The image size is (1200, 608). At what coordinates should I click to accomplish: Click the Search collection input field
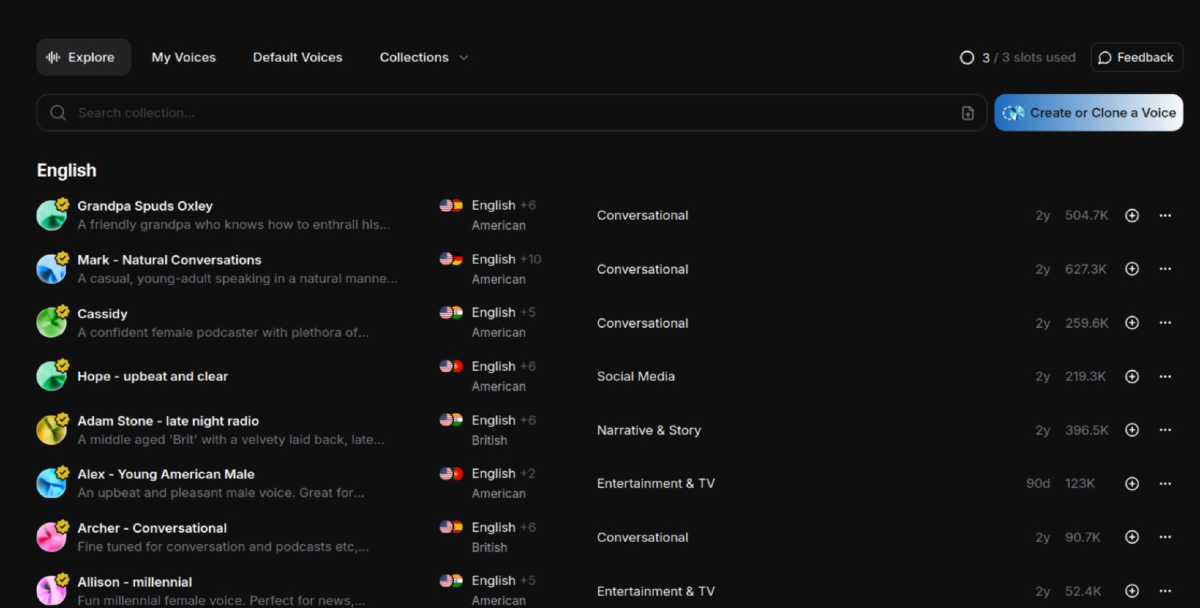[500, 113]
